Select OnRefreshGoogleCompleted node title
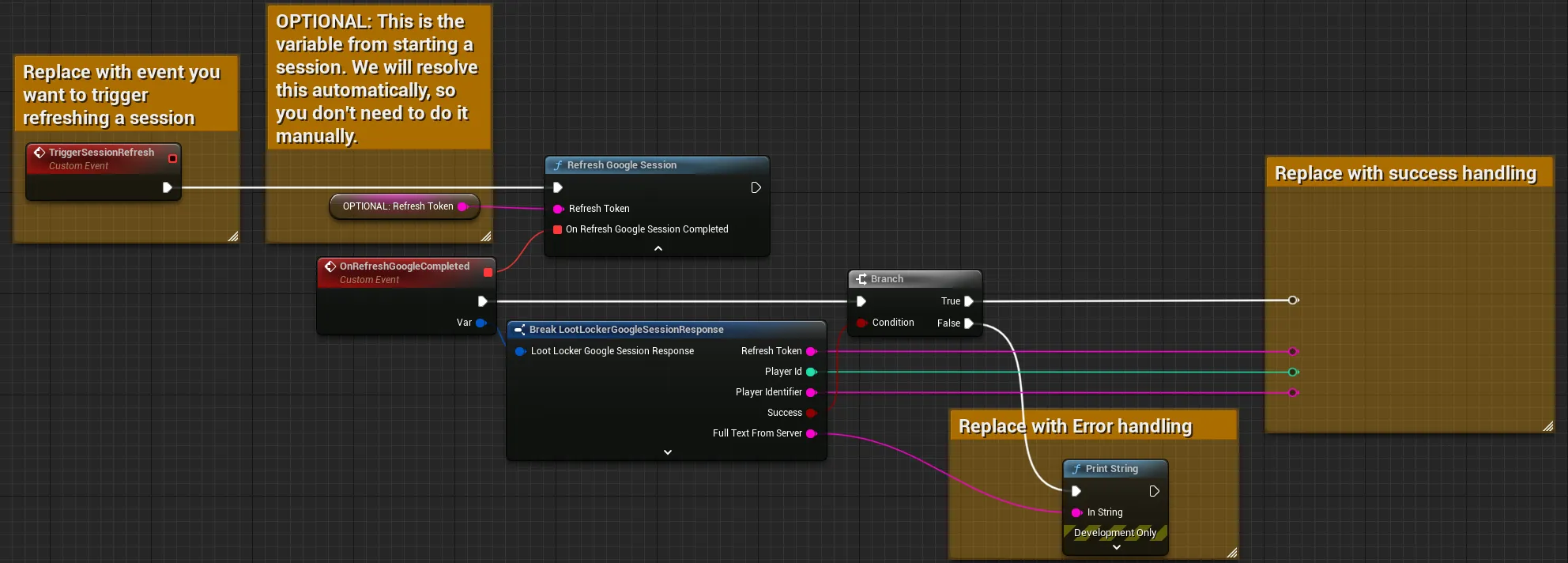The width and height of the screenshot is (1568, 563). coord(405,266)
